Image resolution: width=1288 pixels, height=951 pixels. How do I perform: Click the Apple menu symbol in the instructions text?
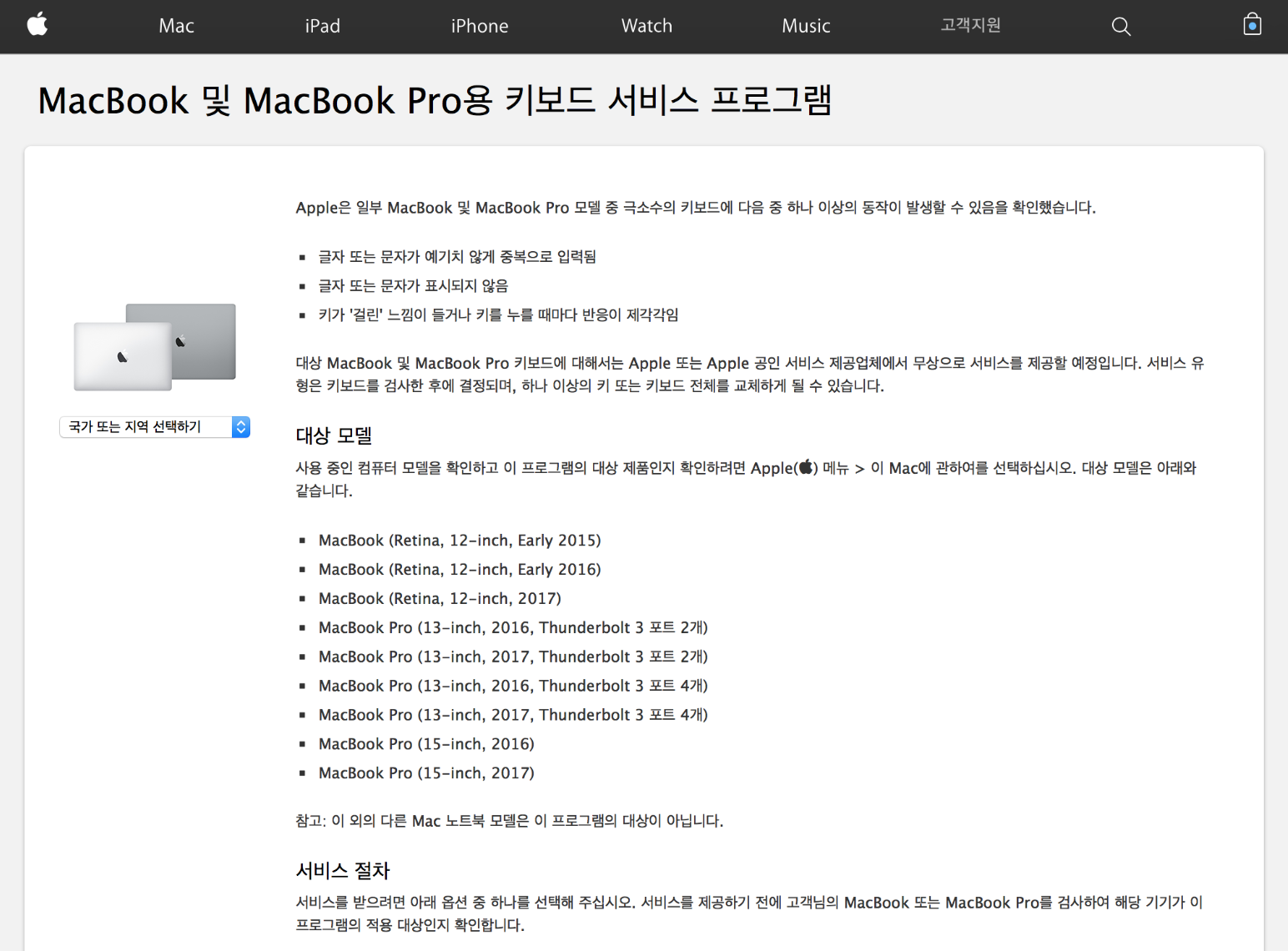click(x=806, y=467)
